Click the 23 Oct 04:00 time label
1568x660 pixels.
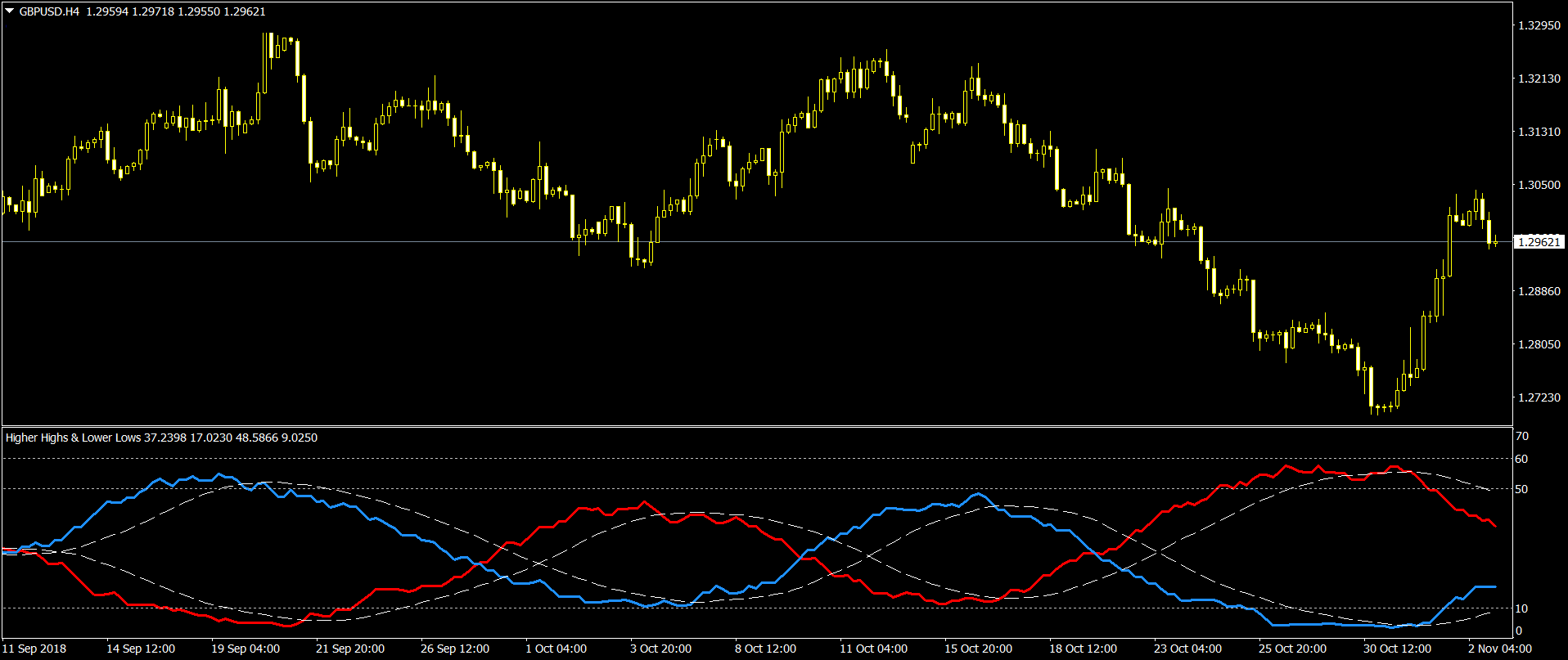[1188, 649]
